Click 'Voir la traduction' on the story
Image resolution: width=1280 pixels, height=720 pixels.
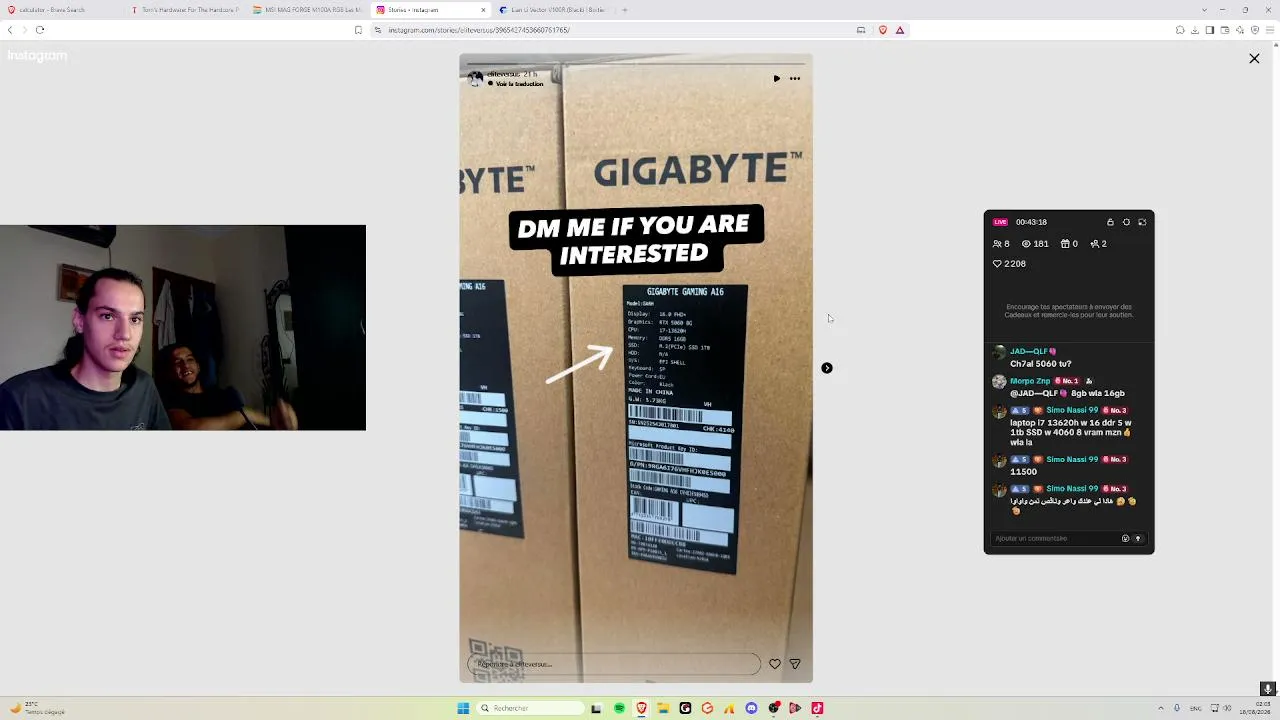tap(519, 84)
